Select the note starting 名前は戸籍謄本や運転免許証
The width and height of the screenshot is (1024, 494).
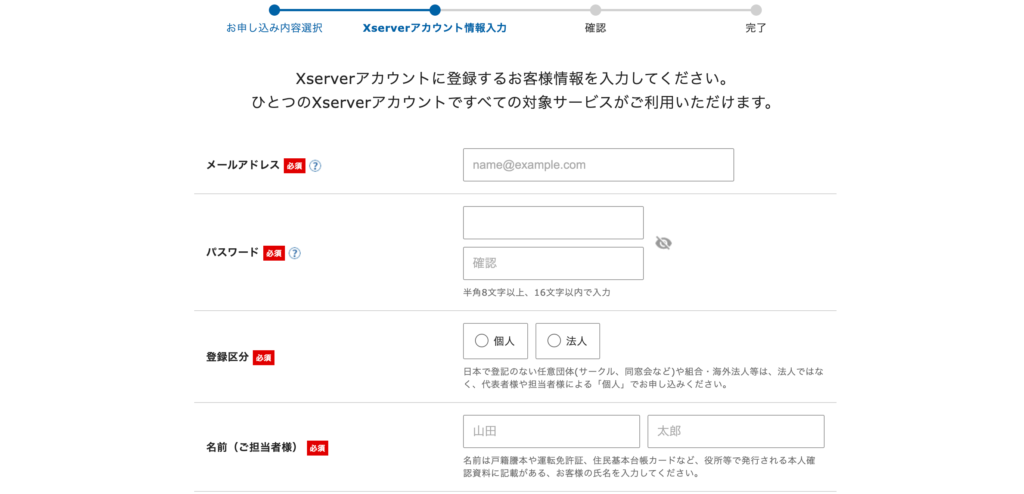click(x=639, y=467)
